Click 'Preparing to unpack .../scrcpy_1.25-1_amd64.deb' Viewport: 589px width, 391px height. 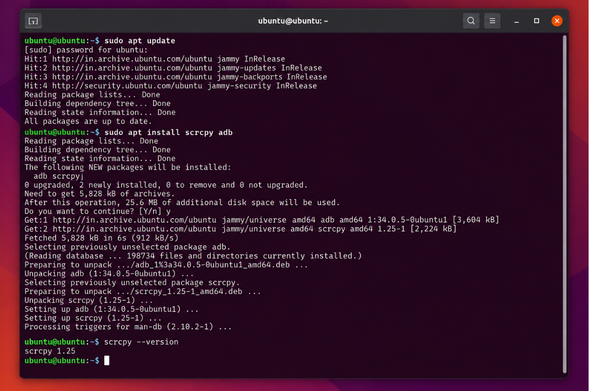pyautogui.click(x=142, y=291)
